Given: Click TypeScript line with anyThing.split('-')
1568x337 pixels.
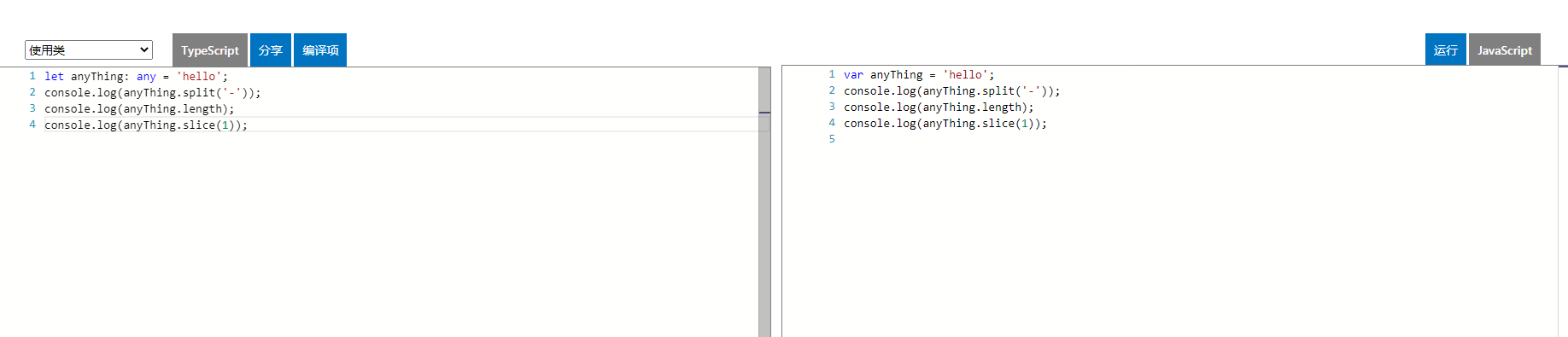Looking at the screenshot, I should click(152, 93).
